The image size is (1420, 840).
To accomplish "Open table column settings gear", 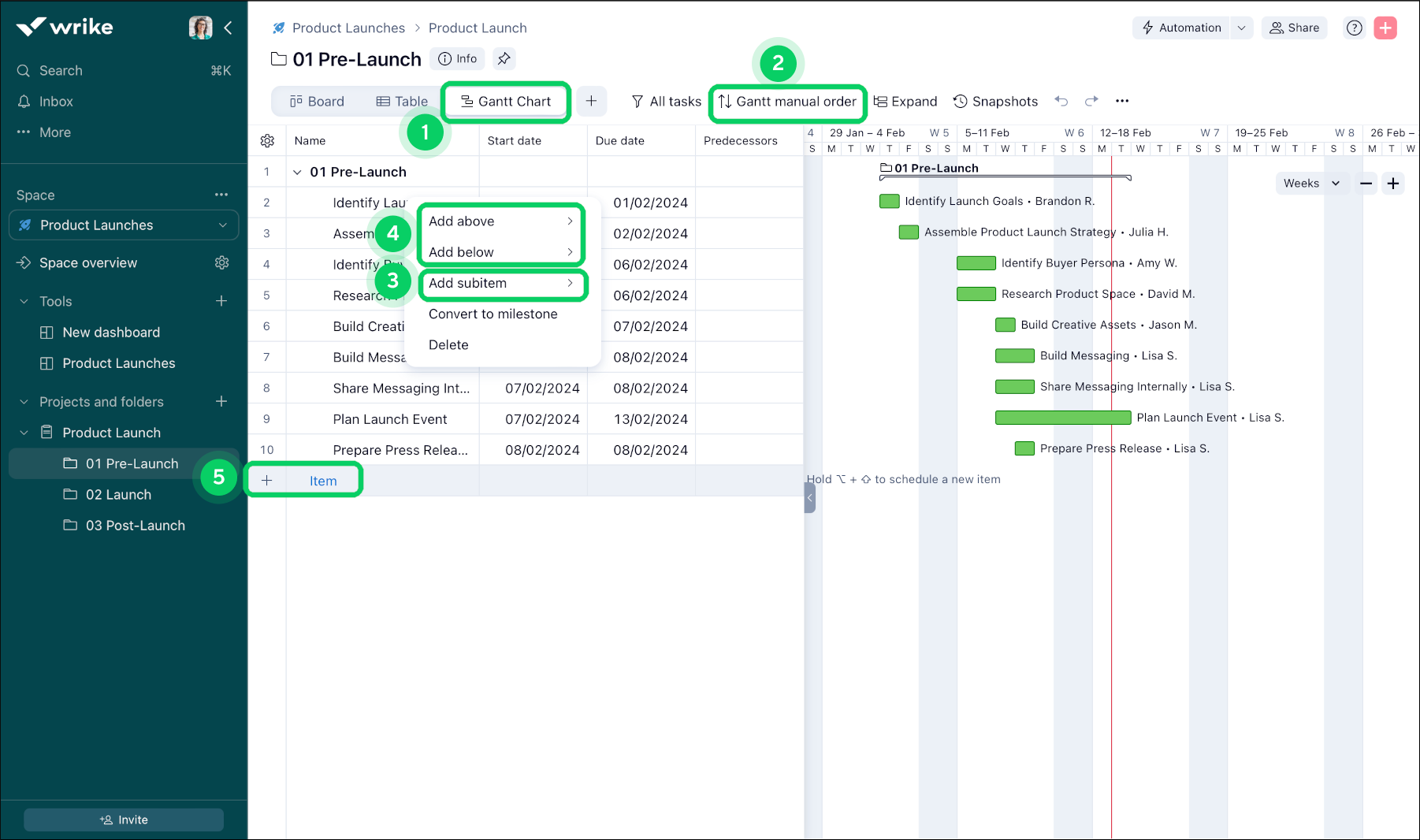I will tap(268, 140).
